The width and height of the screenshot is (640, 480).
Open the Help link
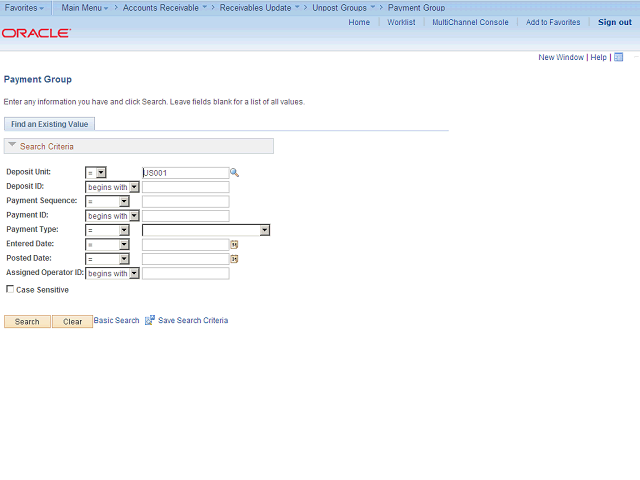pos(598,57)
